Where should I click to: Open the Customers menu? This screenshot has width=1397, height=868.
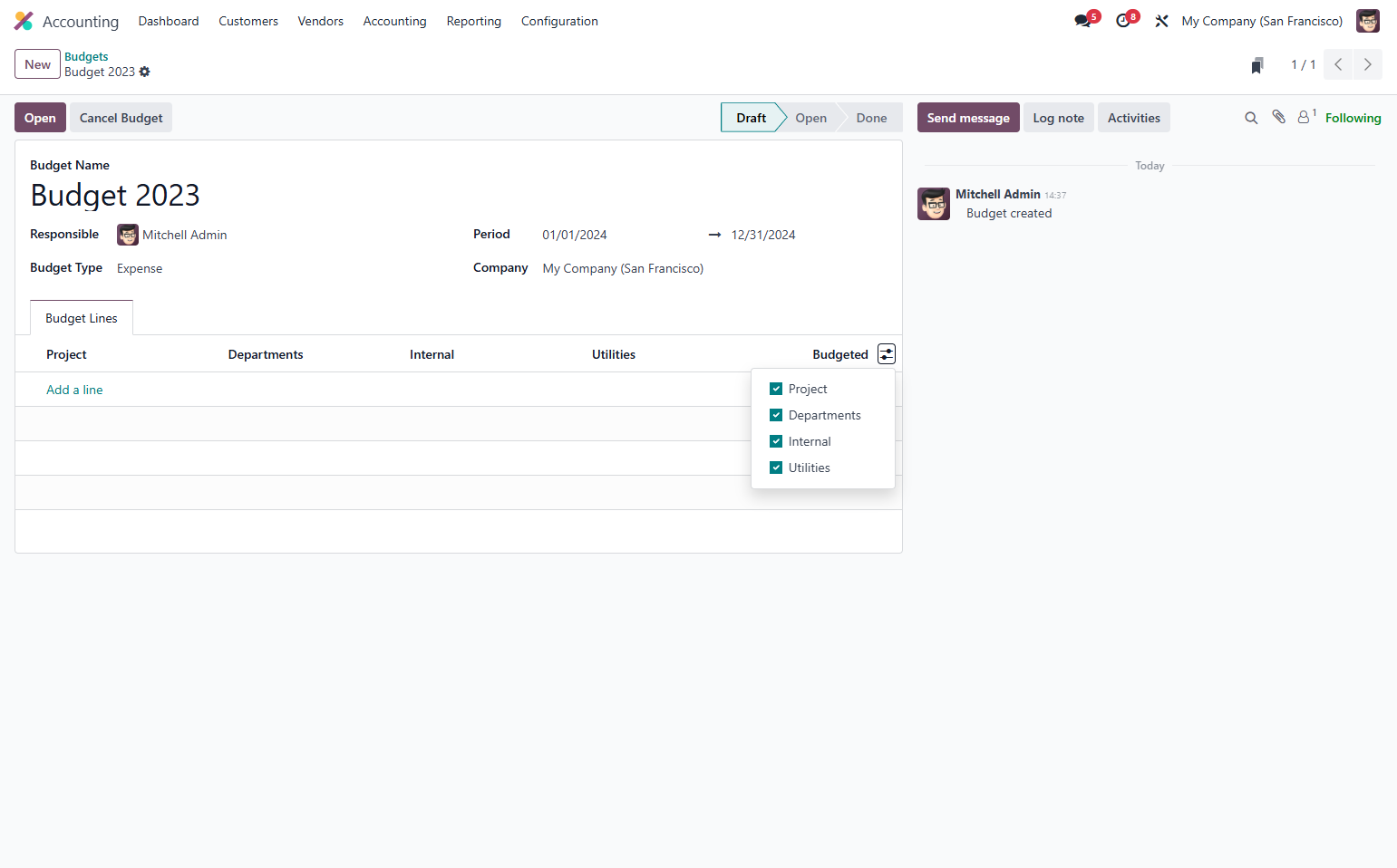pyautogui.click(x=248, y=21)
